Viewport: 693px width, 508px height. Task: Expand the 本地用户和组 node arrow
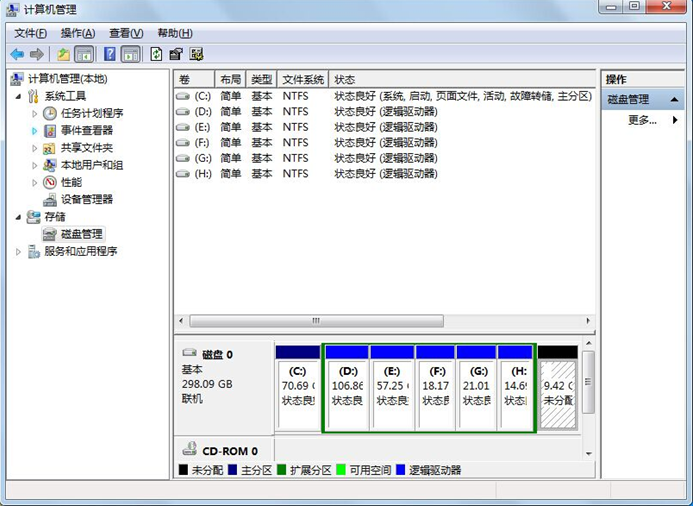point(34,165)
